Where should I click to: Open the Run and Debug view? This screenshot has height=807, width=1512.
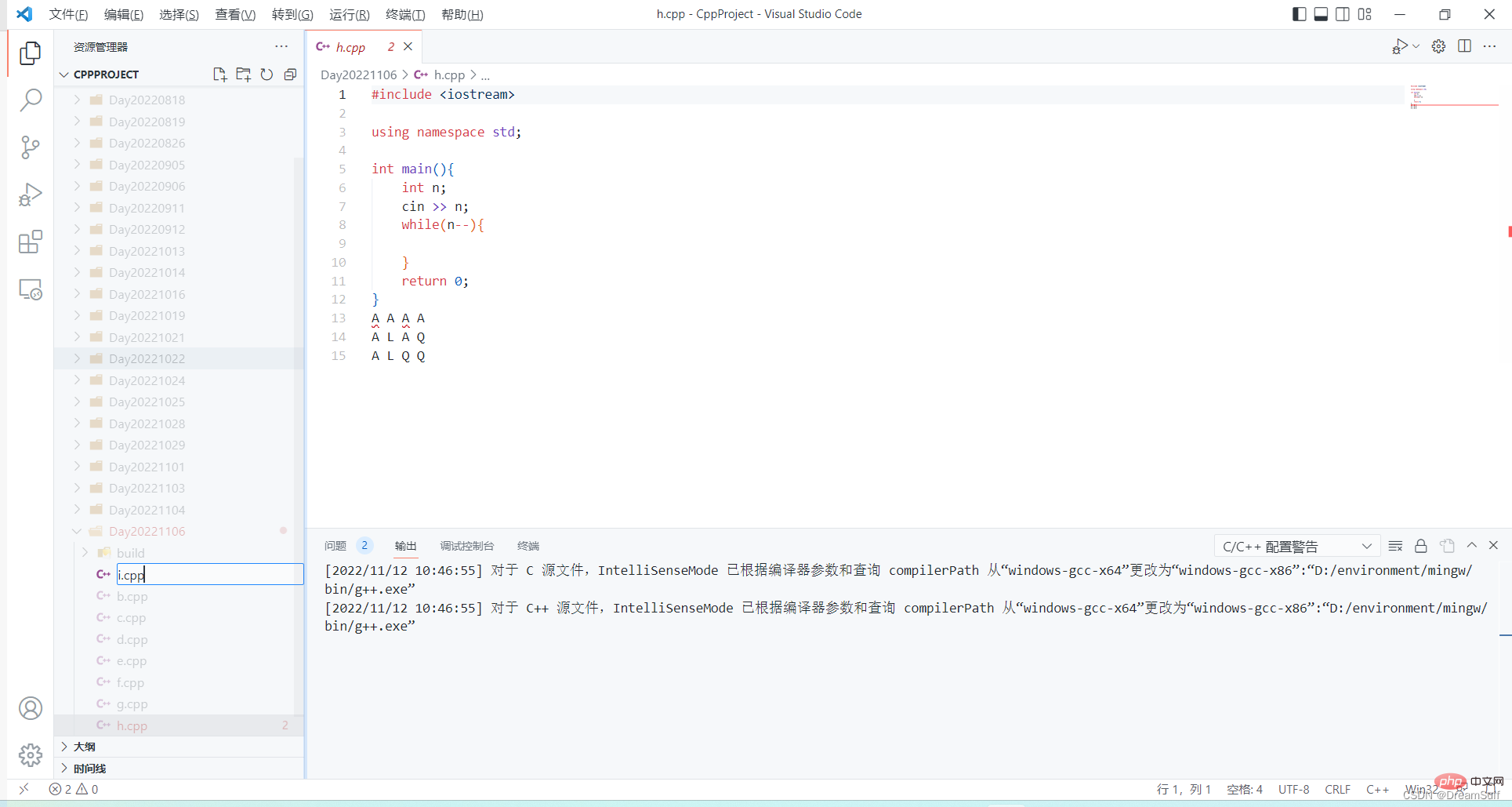tap(30, 194)
